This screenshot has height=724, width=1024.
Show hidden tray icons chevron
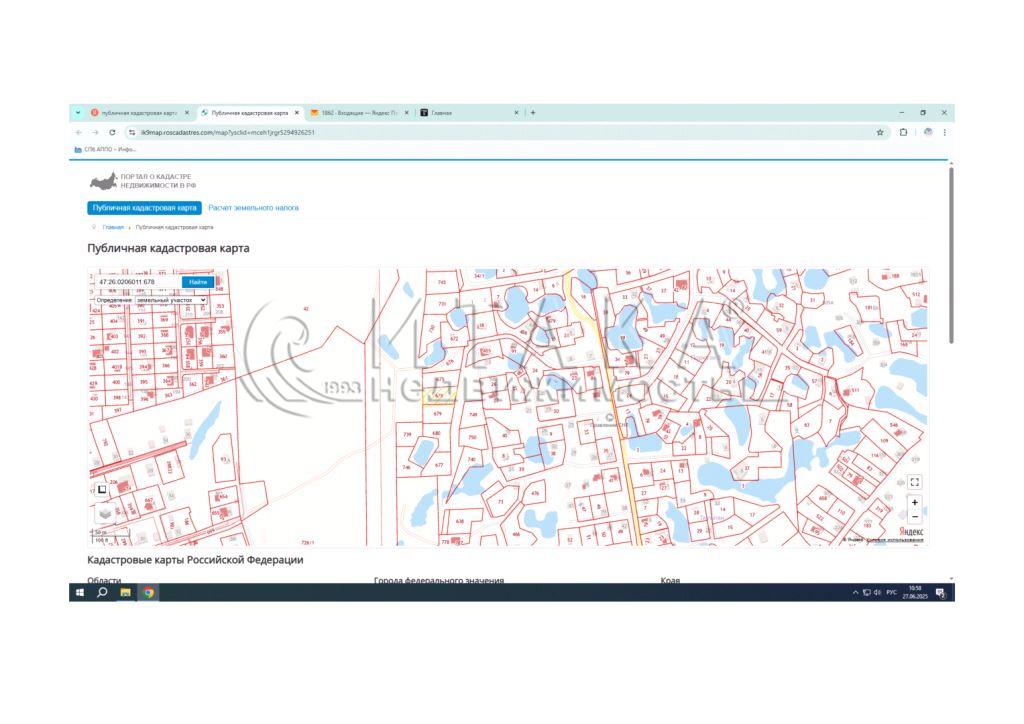[856, 593]
